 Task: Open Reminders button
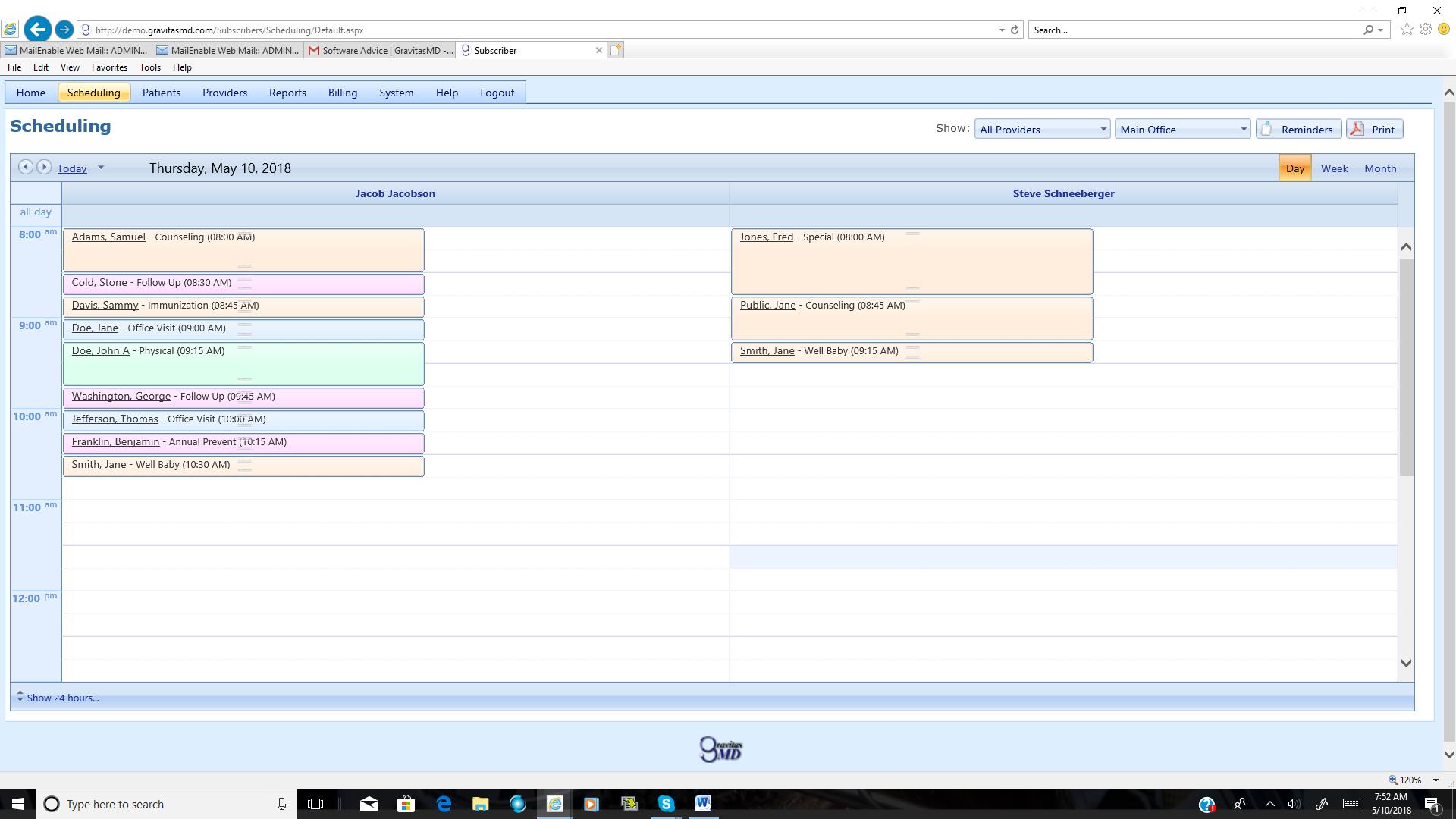click(1298, 130)
